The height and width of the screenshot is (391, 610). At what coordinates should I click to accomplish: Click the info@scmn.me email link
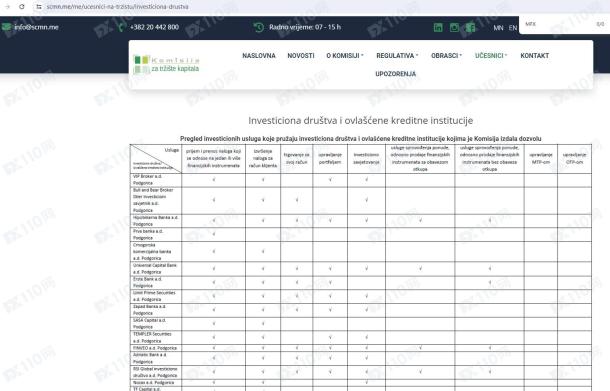tap(36, 27)
